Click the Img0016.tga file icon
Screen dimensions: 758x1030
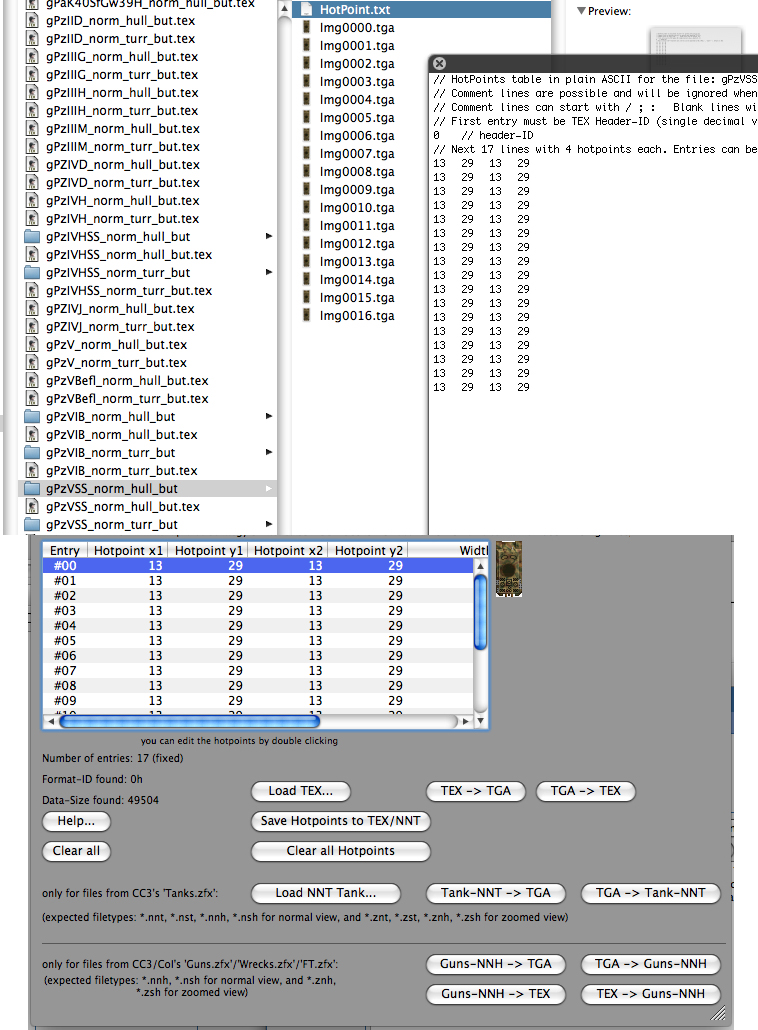point(306,315)
